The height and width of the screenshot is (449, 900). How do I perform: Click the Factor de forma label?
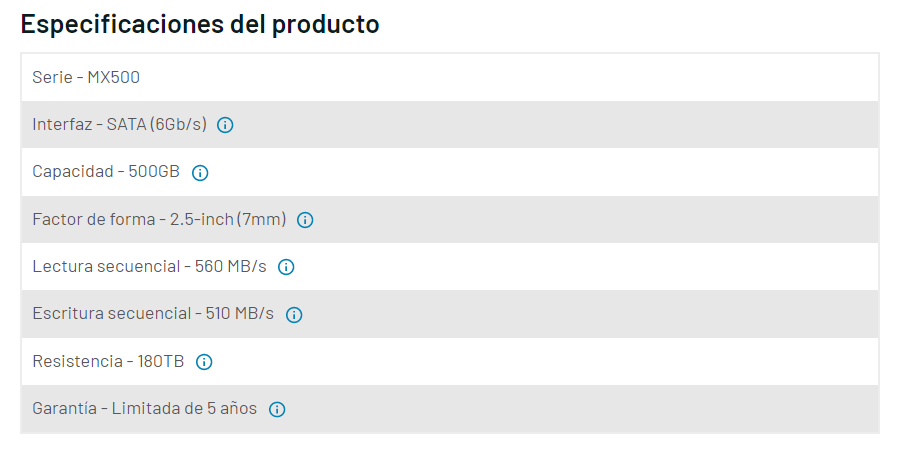[90, 219]
